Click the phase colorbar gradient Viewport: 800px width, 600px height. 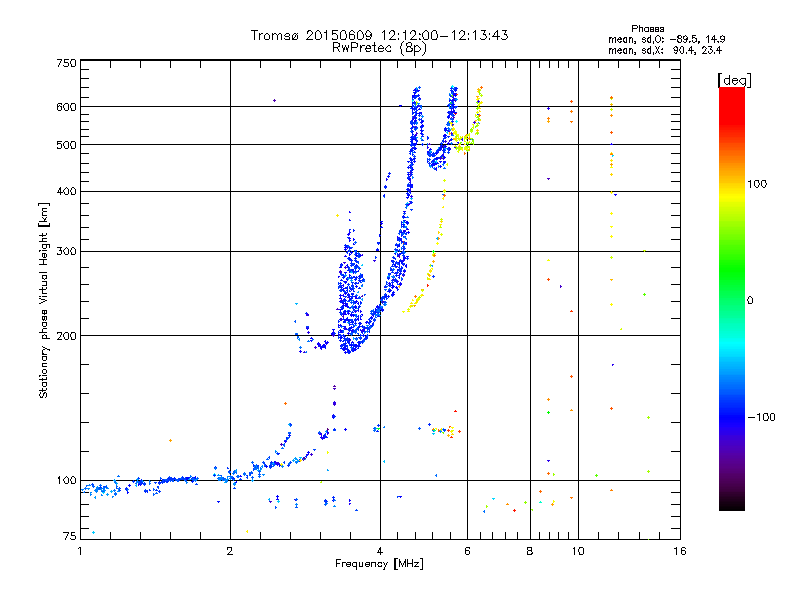click(732, 298)
